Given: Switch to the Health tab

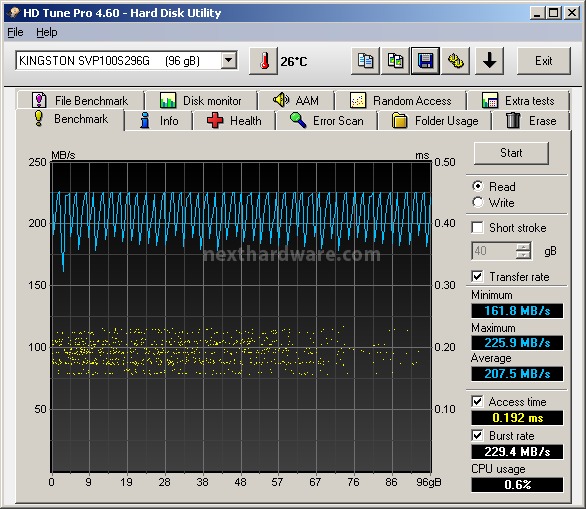Looking at the screenshot, I should (234, 121).
